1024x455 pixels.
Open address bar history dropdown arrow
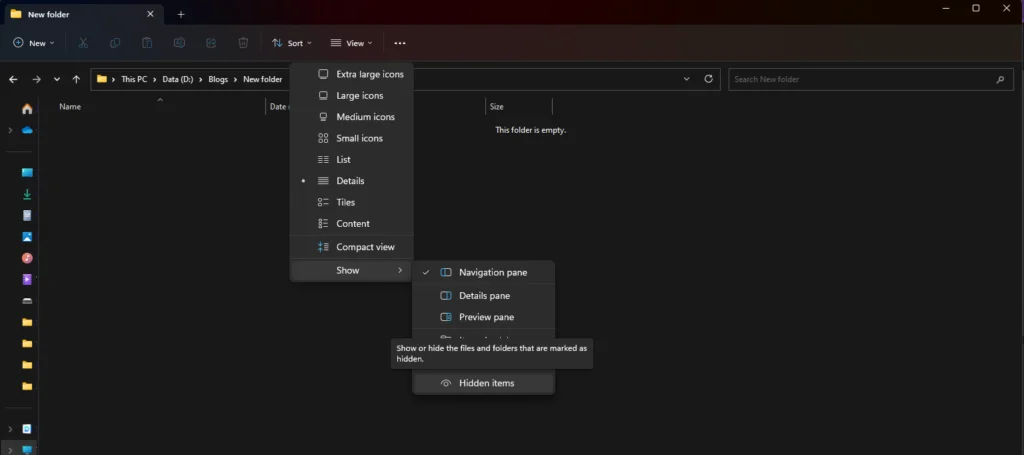coord(686,79)
